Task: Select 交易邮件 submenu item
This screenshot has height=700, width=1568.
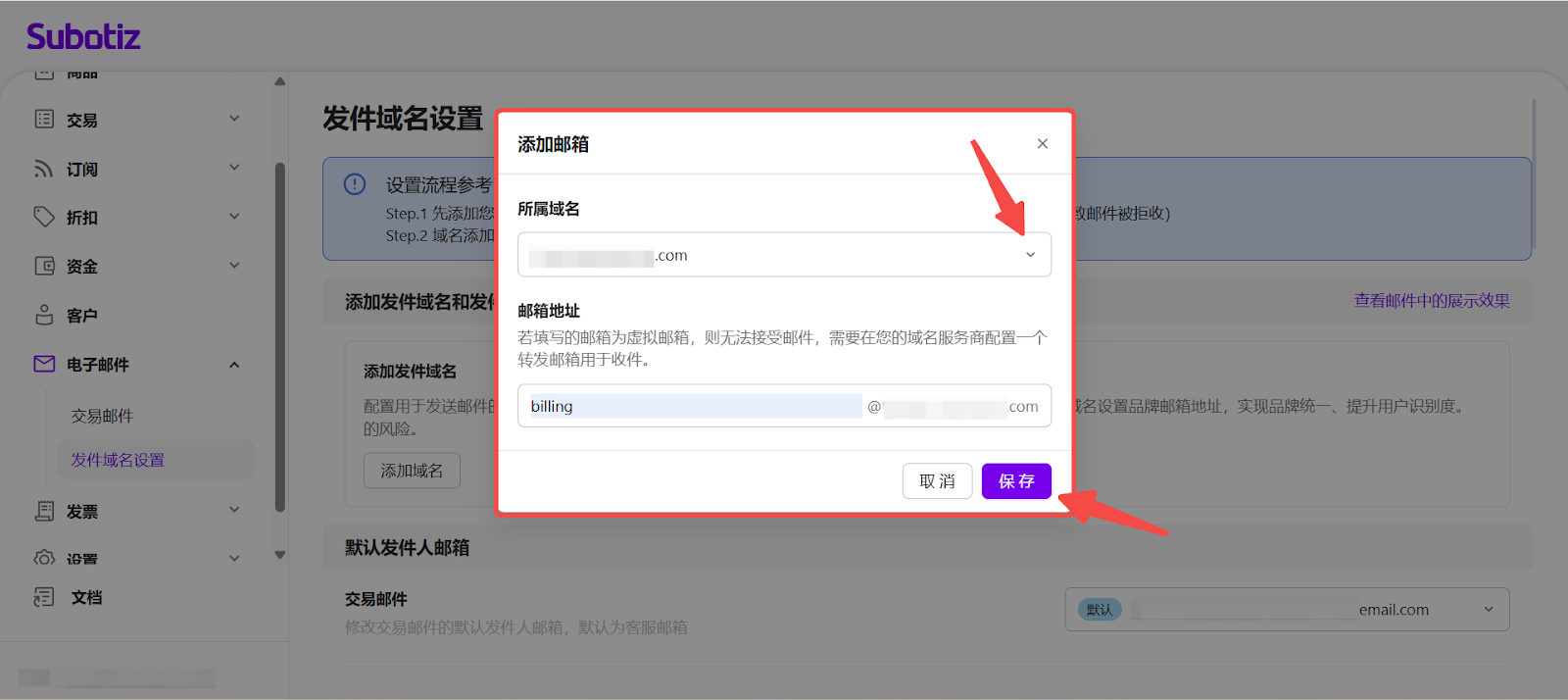Action: point(103,416)
